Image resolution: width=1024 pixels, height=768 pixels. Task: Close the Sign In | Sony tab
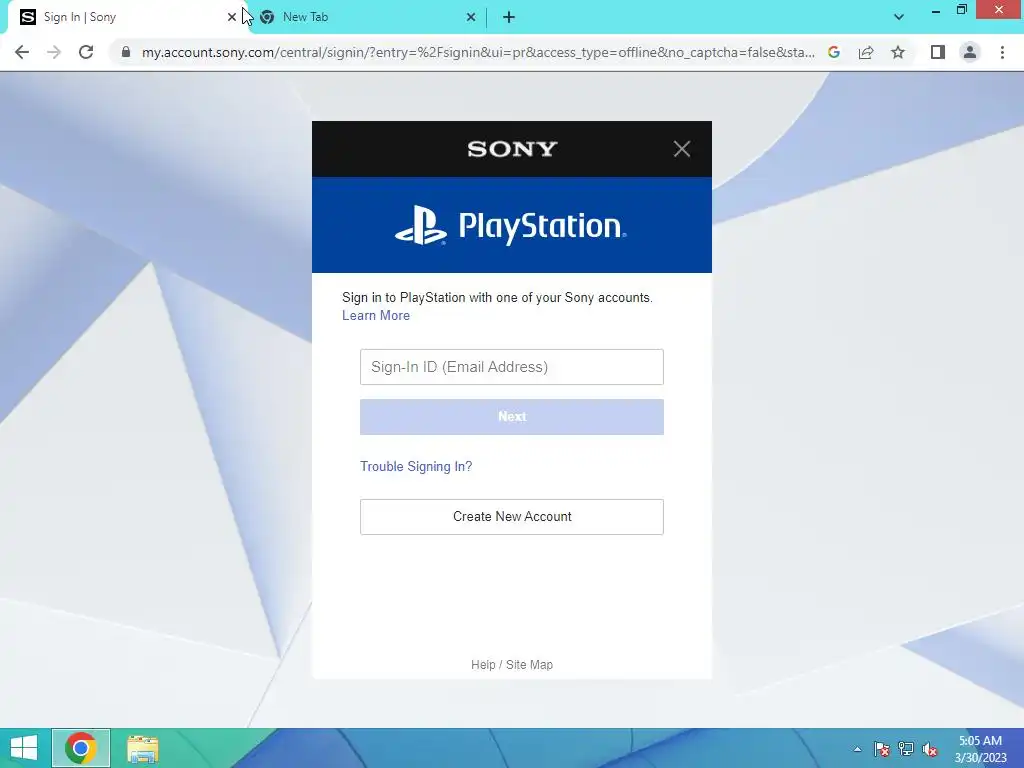(232, 17)
